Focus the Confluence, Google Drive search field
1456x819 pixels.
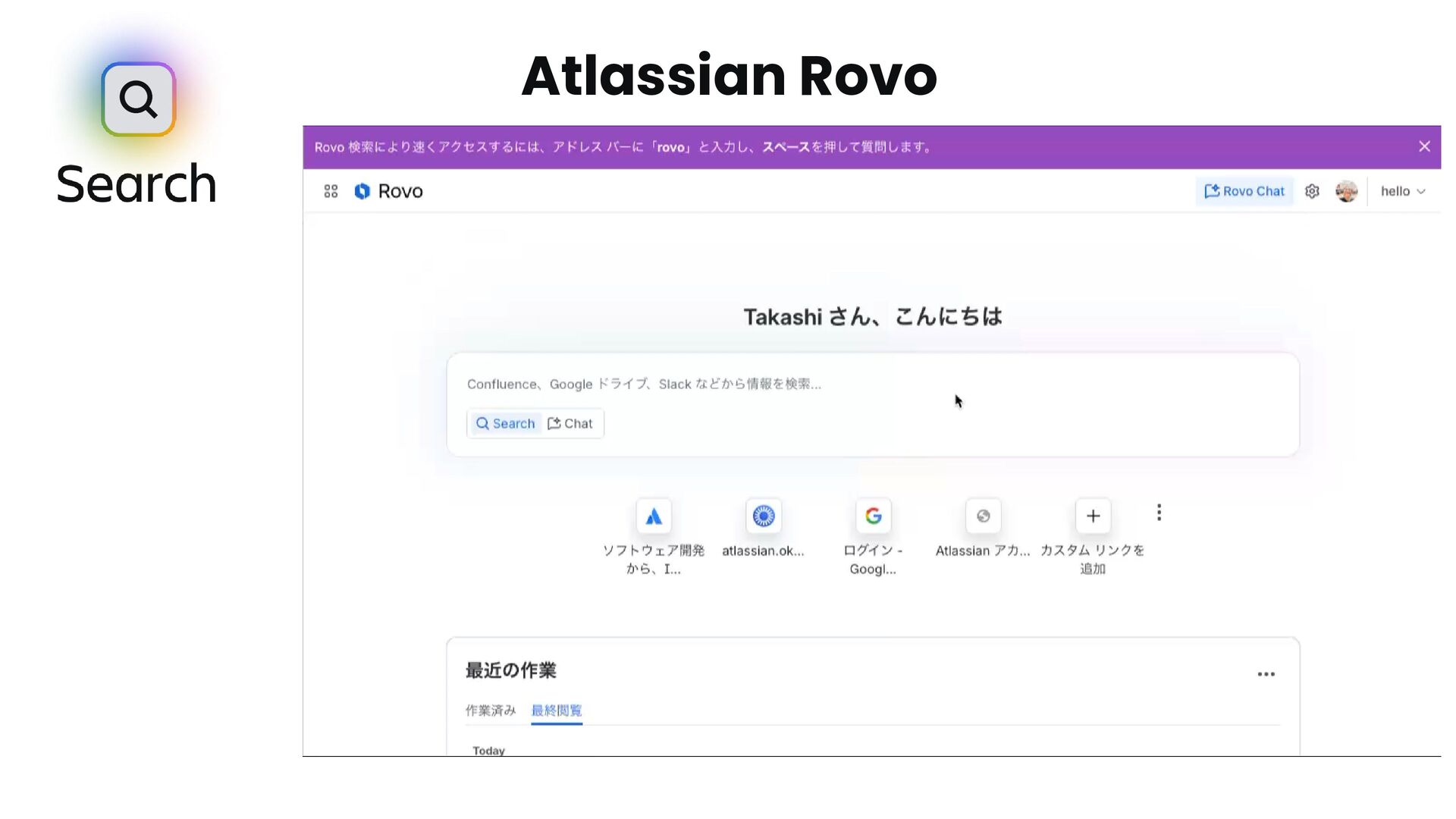[x=872, y=384]
